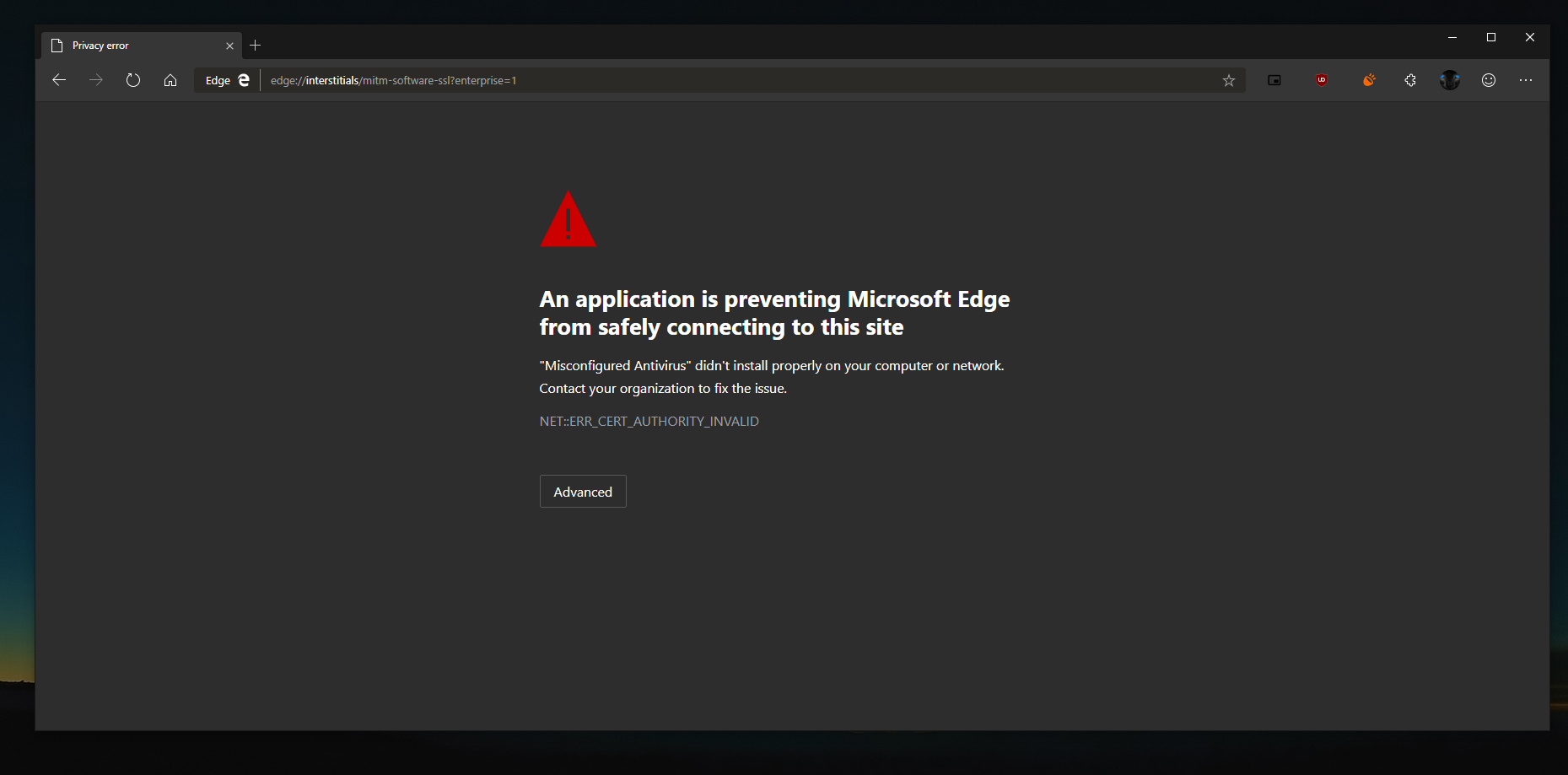Refresh the Privacy error page

pos(133,80)
